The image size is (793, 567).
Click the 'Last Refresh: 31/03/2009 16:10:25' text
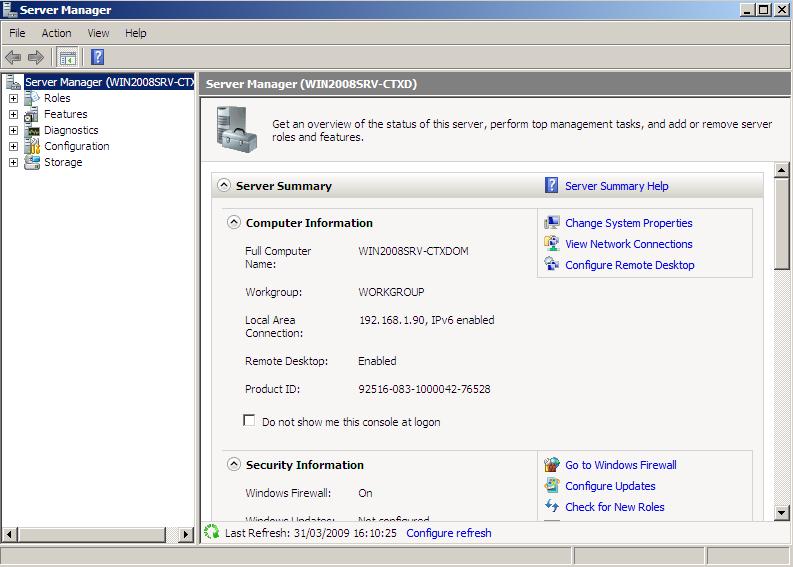311,533
